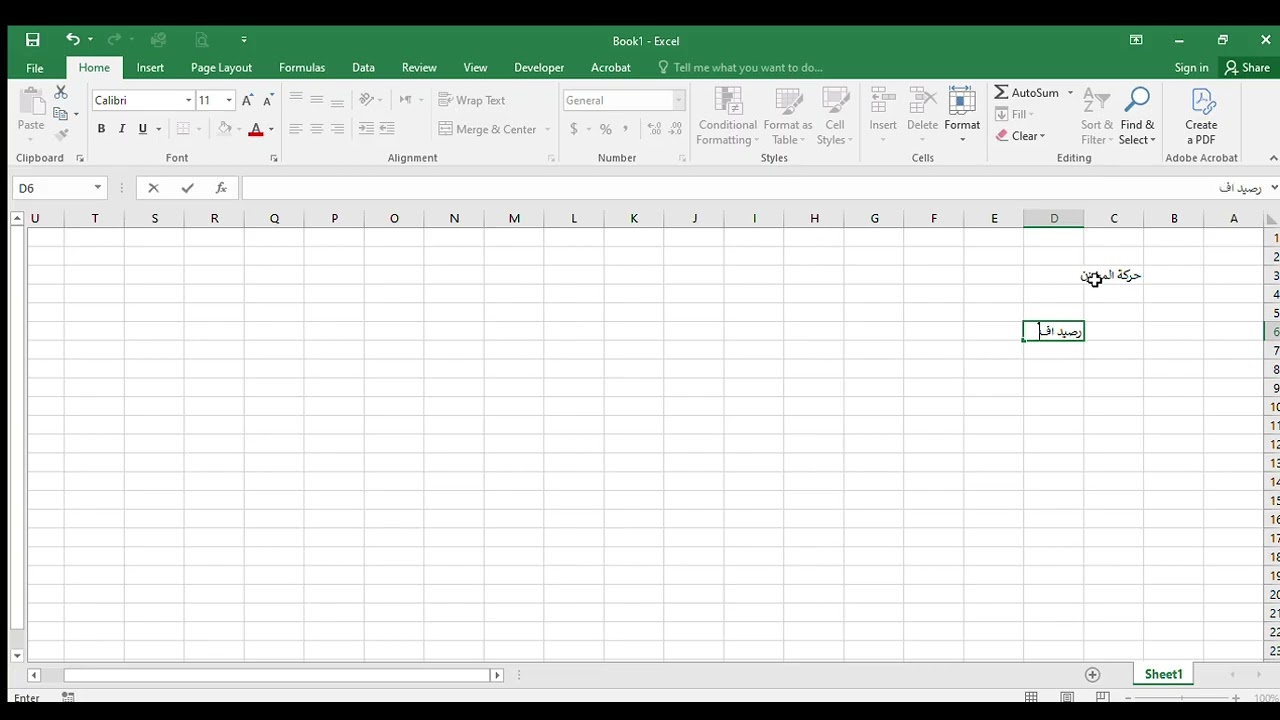This screenshot has height=720, width=1280.
Task: Apply the red font color swatch
Action: tap(255, 129)
